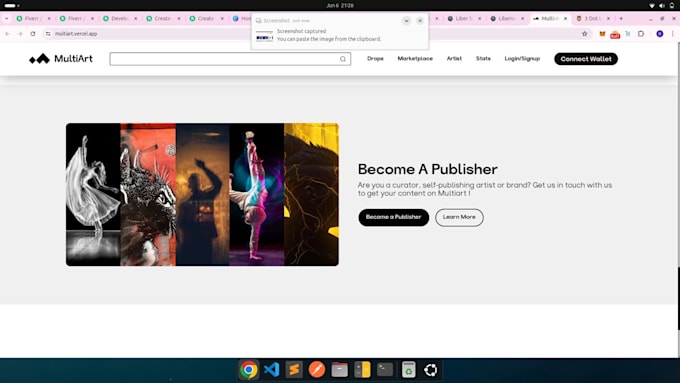The image size is (680, 383).
Task: Click the magnifier icon in the search box
Action: [343, 59]
